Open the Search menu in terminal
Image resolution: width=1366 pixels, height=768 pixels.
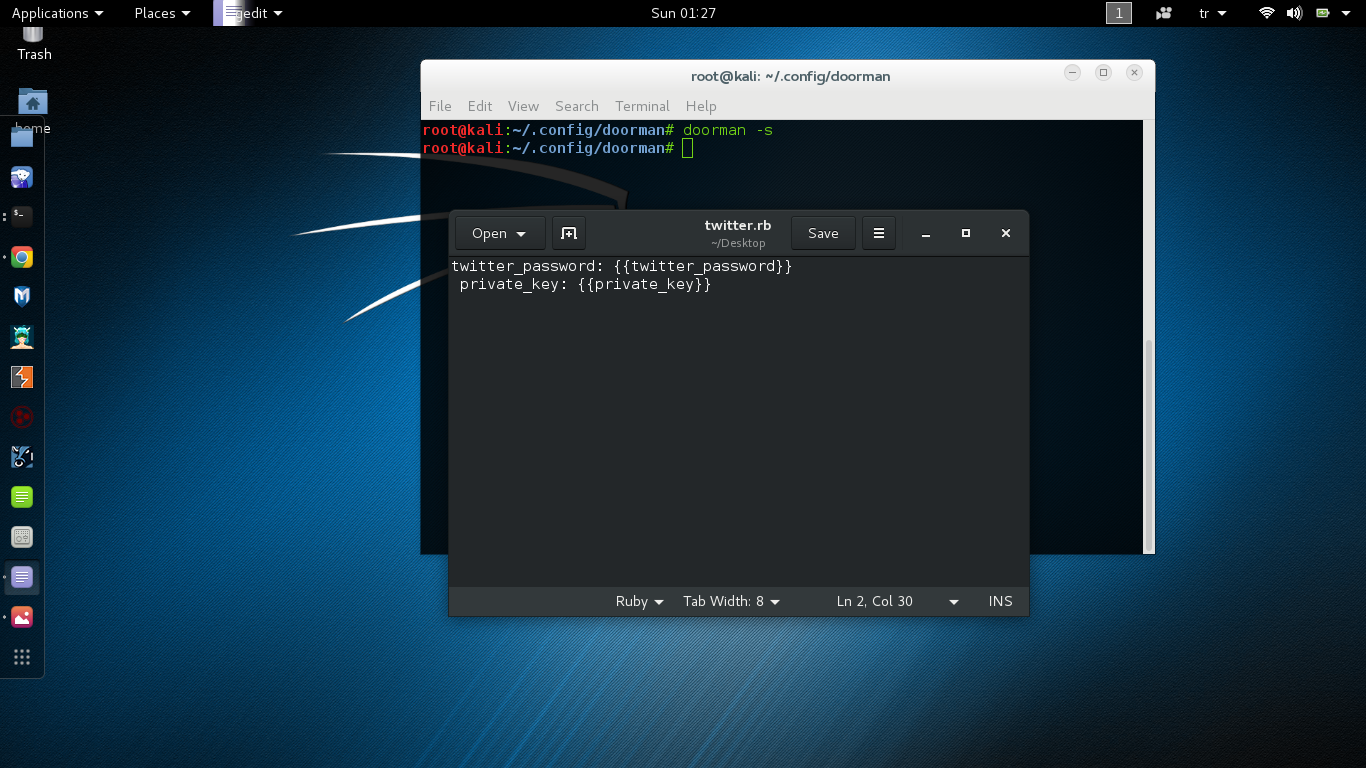[x=576, y=106]
